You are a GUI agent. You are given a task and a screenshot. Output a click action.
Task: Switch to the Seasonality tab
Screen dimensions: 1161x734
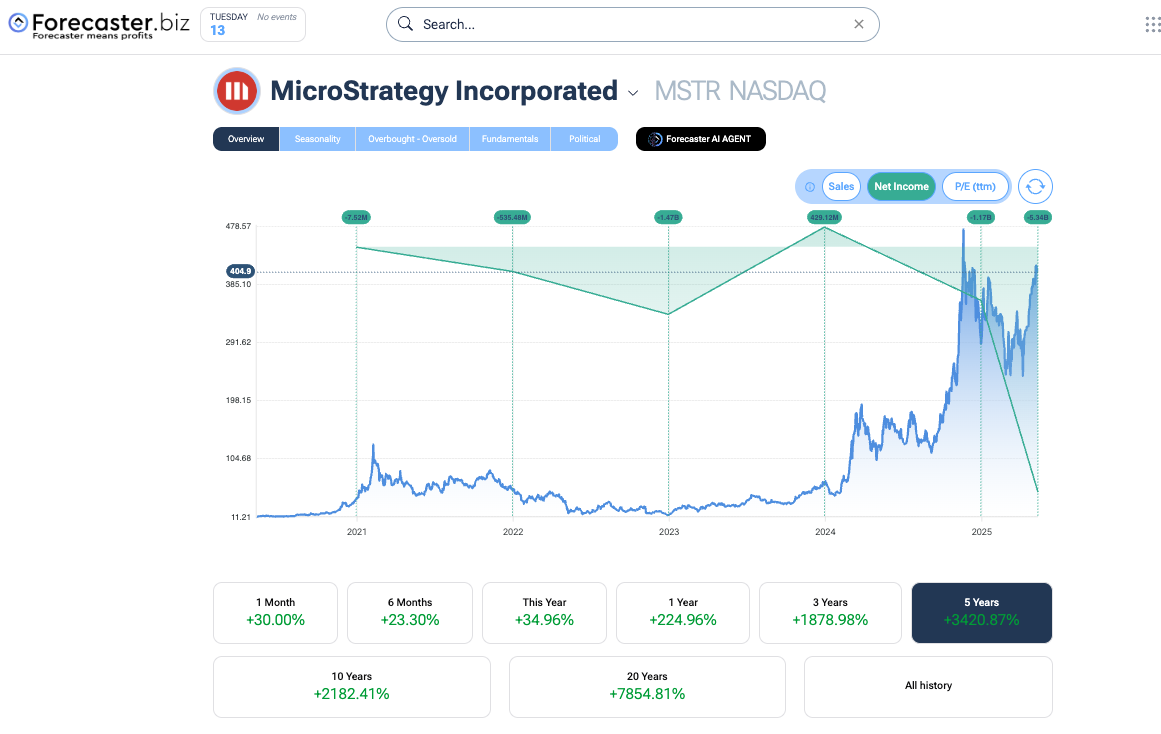(x=317, y=139)
